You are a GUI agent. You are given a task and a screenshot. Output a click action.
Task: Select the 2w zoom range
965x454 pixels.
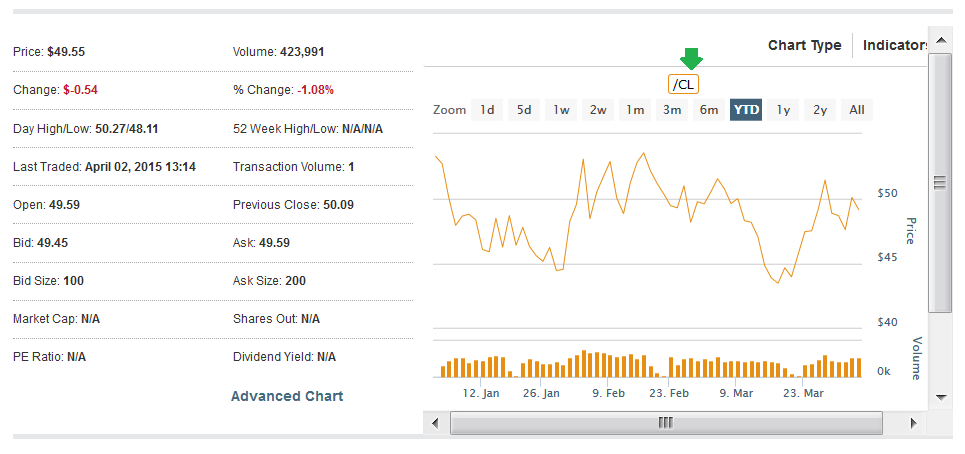pos(598,110)
